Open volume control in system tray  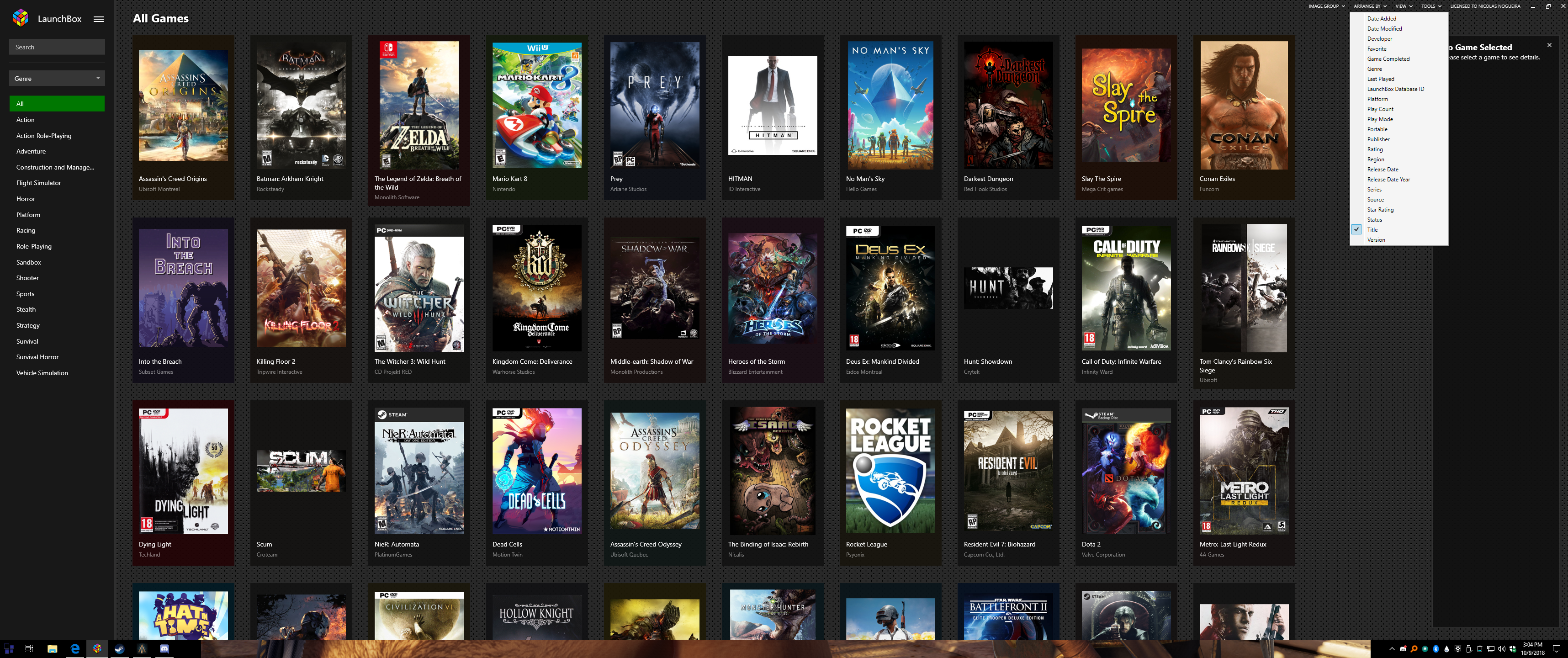point(1502,649)
